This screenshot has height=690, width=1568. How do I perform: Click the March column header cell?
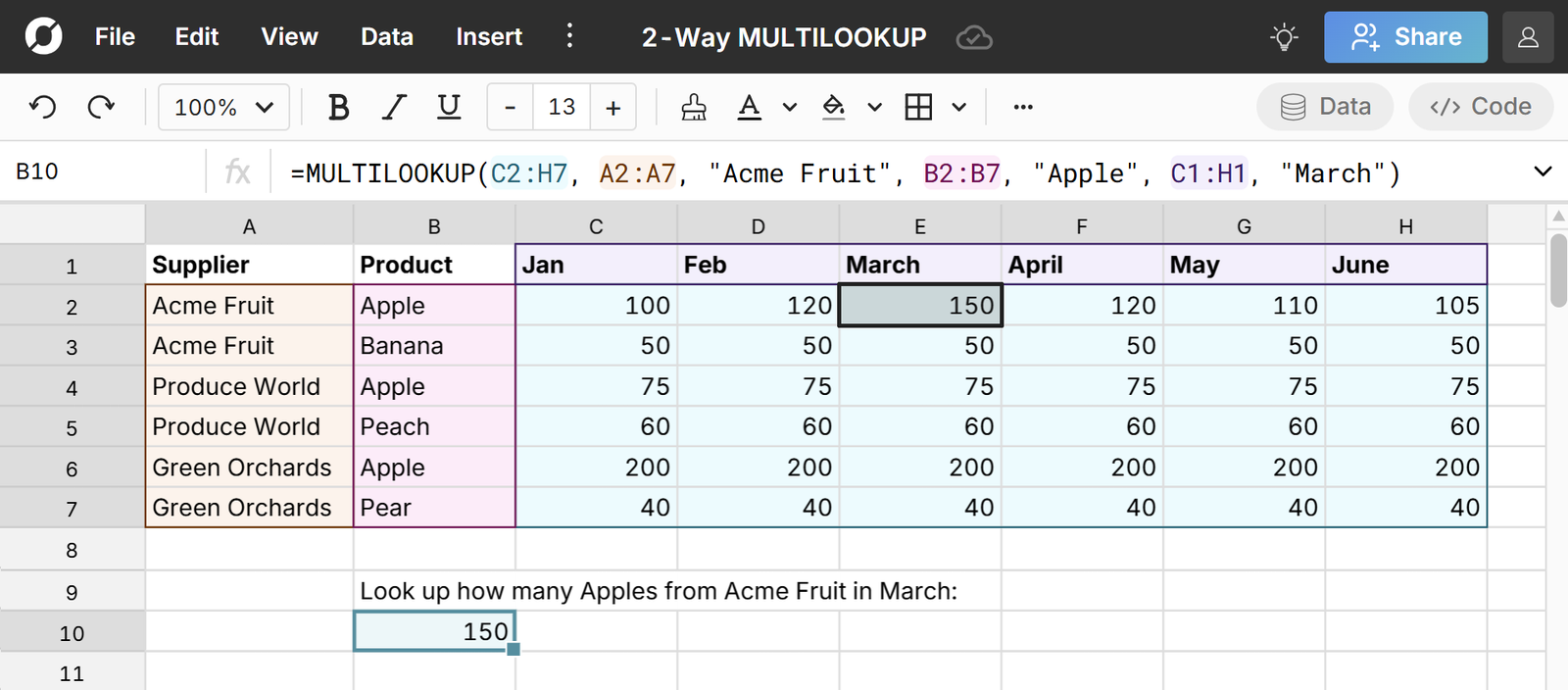(920, 265)
